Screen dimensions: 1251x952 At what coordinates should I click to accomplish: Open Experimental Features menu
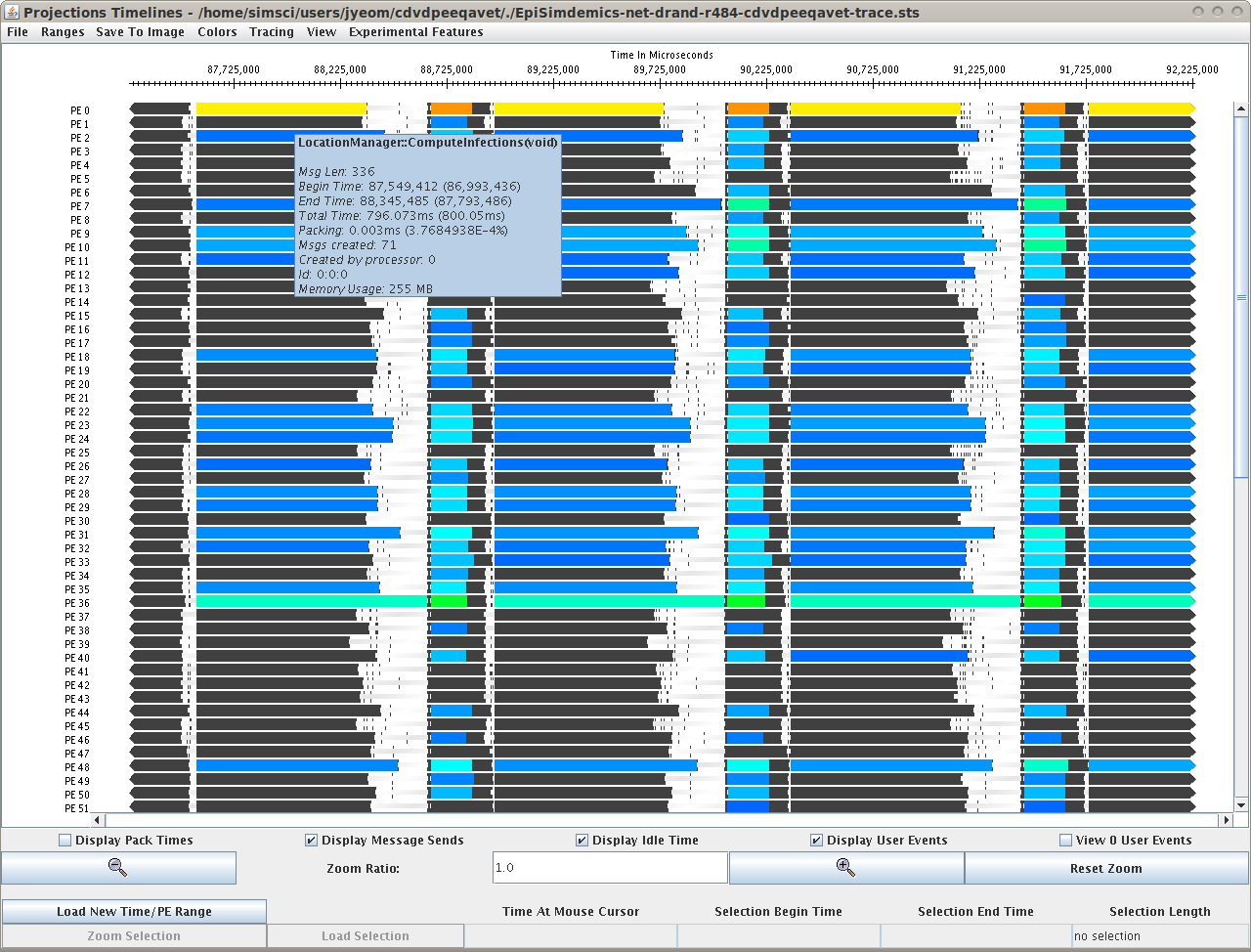415,32
